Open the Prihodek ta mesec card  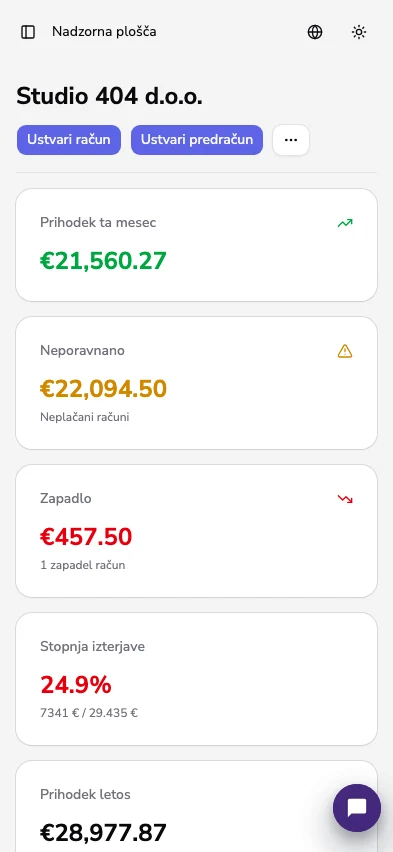tap(196, 245)
